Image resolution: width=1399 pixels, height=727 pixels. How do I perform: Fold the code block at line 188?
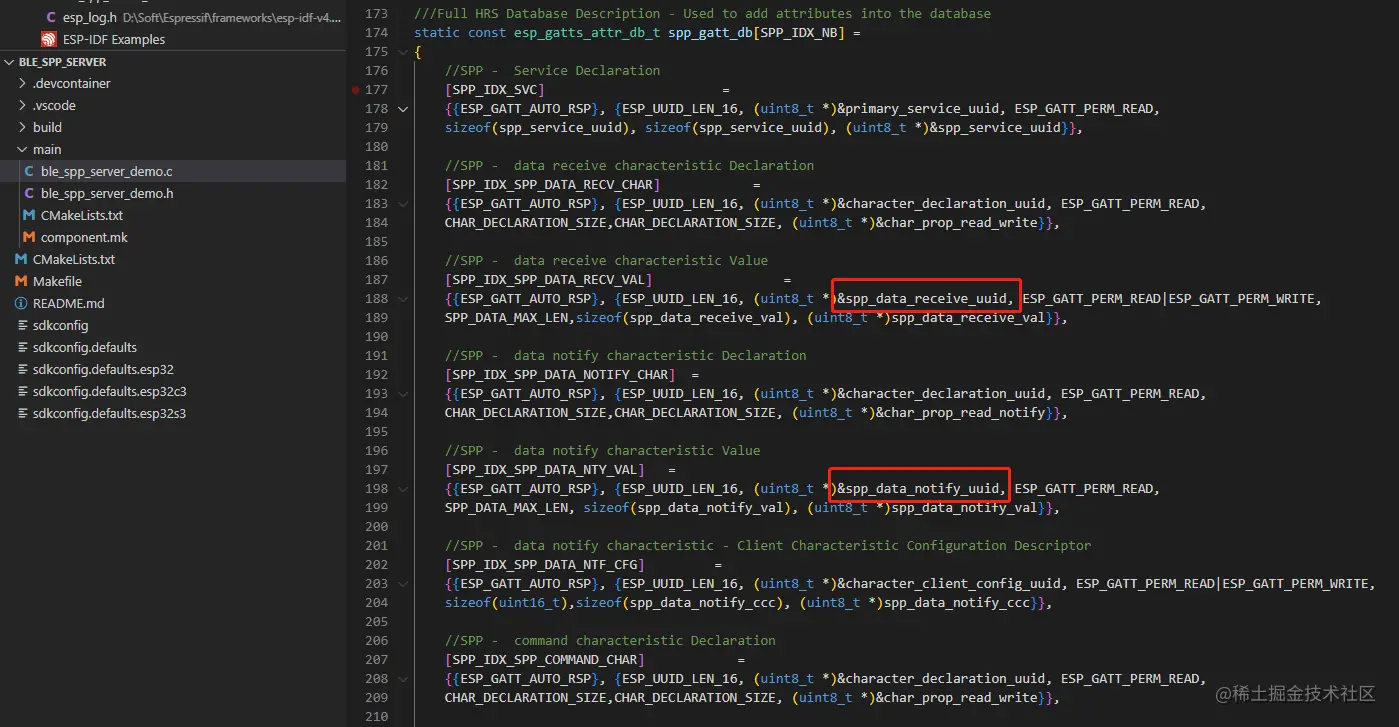click(403, 299)
